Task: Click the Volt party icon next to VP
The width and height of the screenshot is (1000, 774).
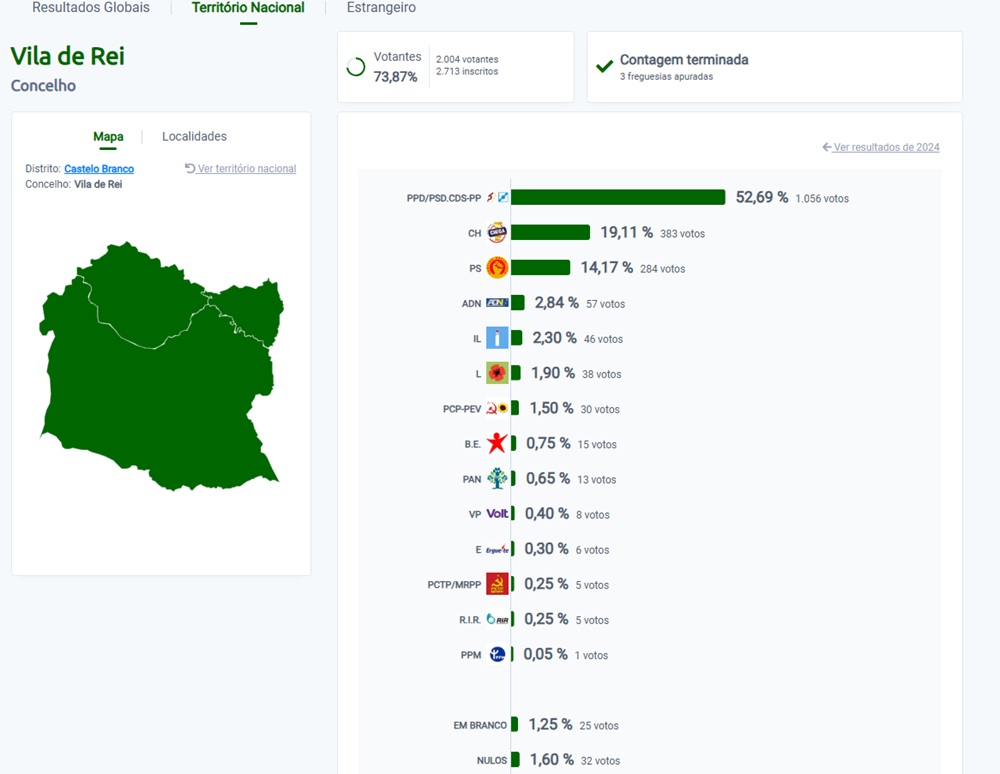Action: tap(496, 513)
